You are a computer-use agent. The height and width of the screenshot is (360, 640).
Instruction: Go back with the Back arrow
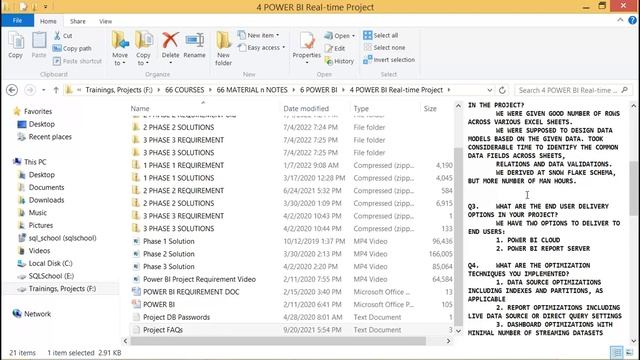(x=12, y=90)
